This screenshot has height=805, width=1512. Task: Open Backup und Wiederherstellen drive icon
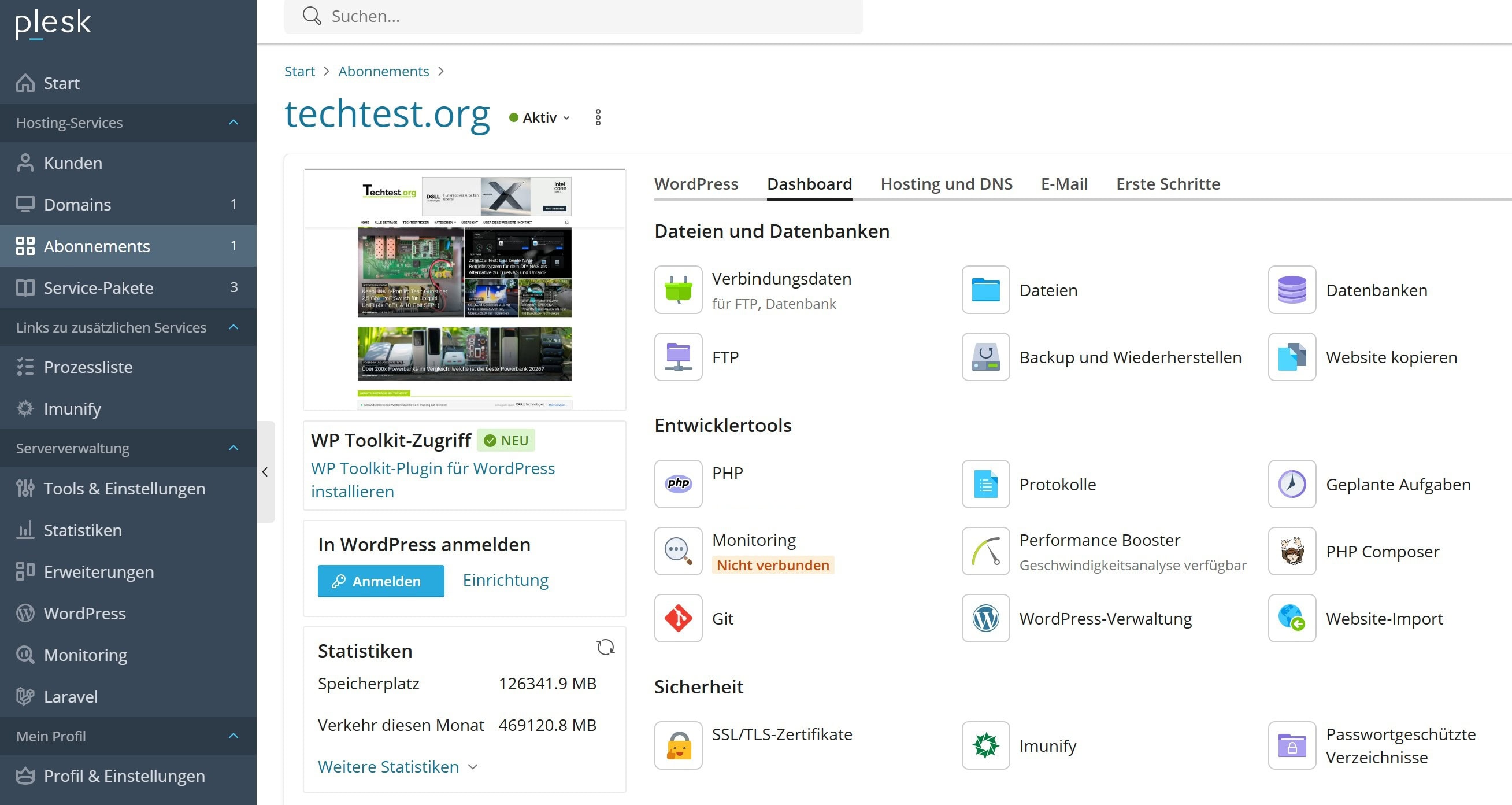985,356
